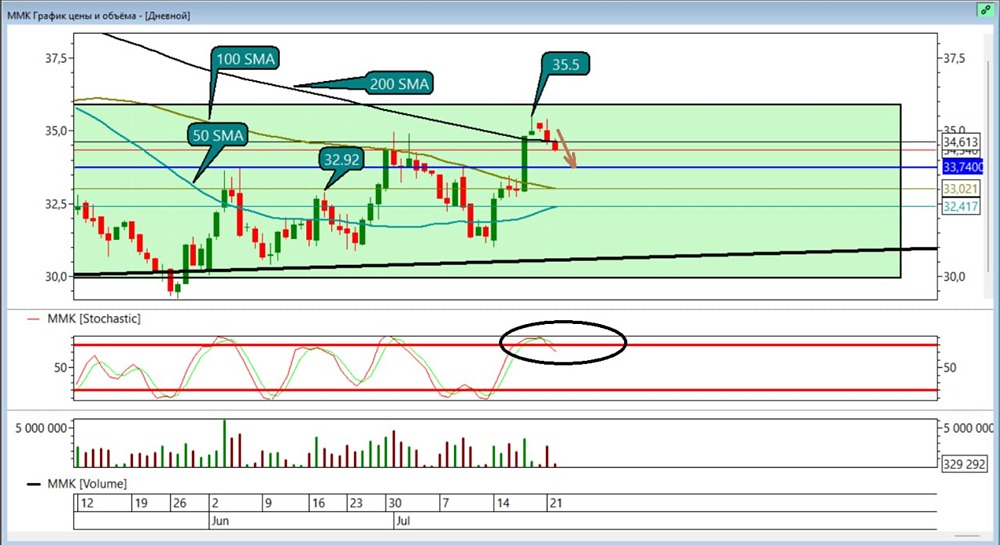Click date label 12 on time axis

87,503
